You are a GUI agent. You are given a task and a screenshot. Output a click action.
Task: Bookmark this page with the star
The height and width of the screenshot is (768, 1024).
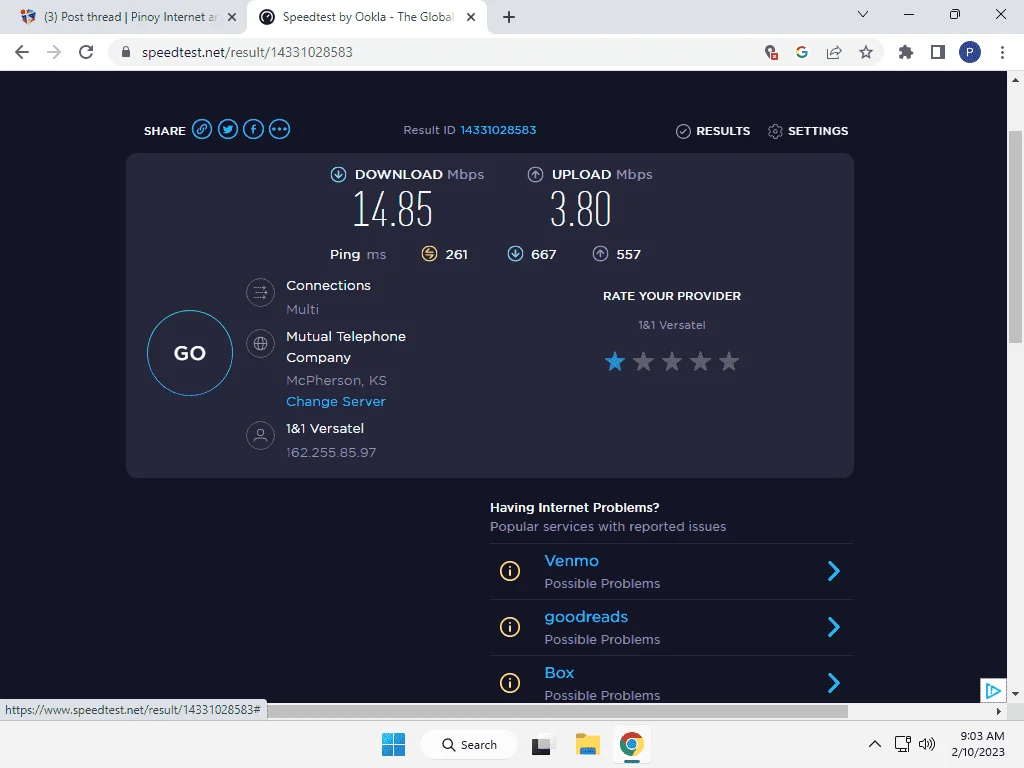click(x=866, y=52)
